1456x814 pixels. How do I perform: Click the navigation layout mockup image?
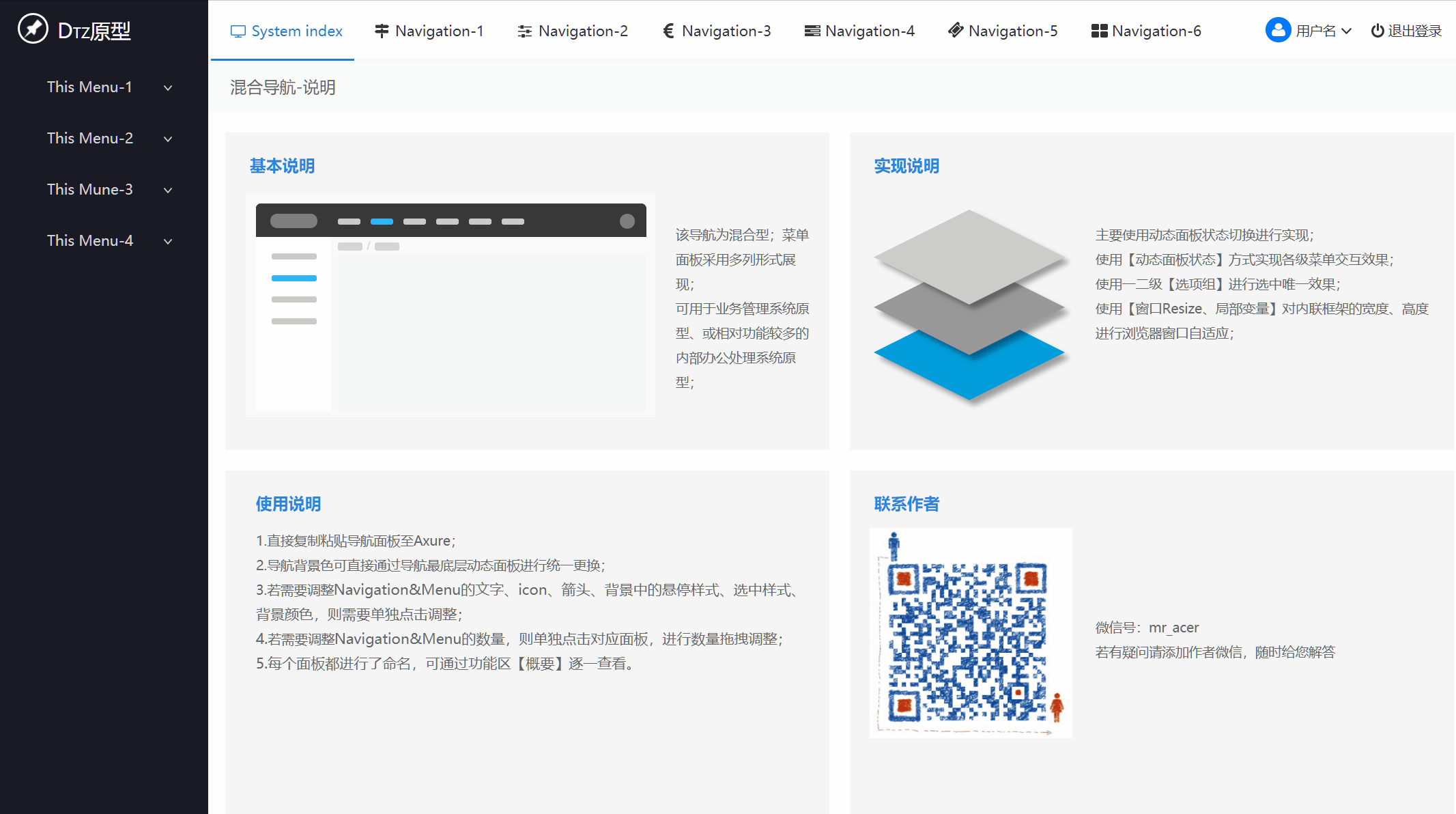[x=451, y=305]
